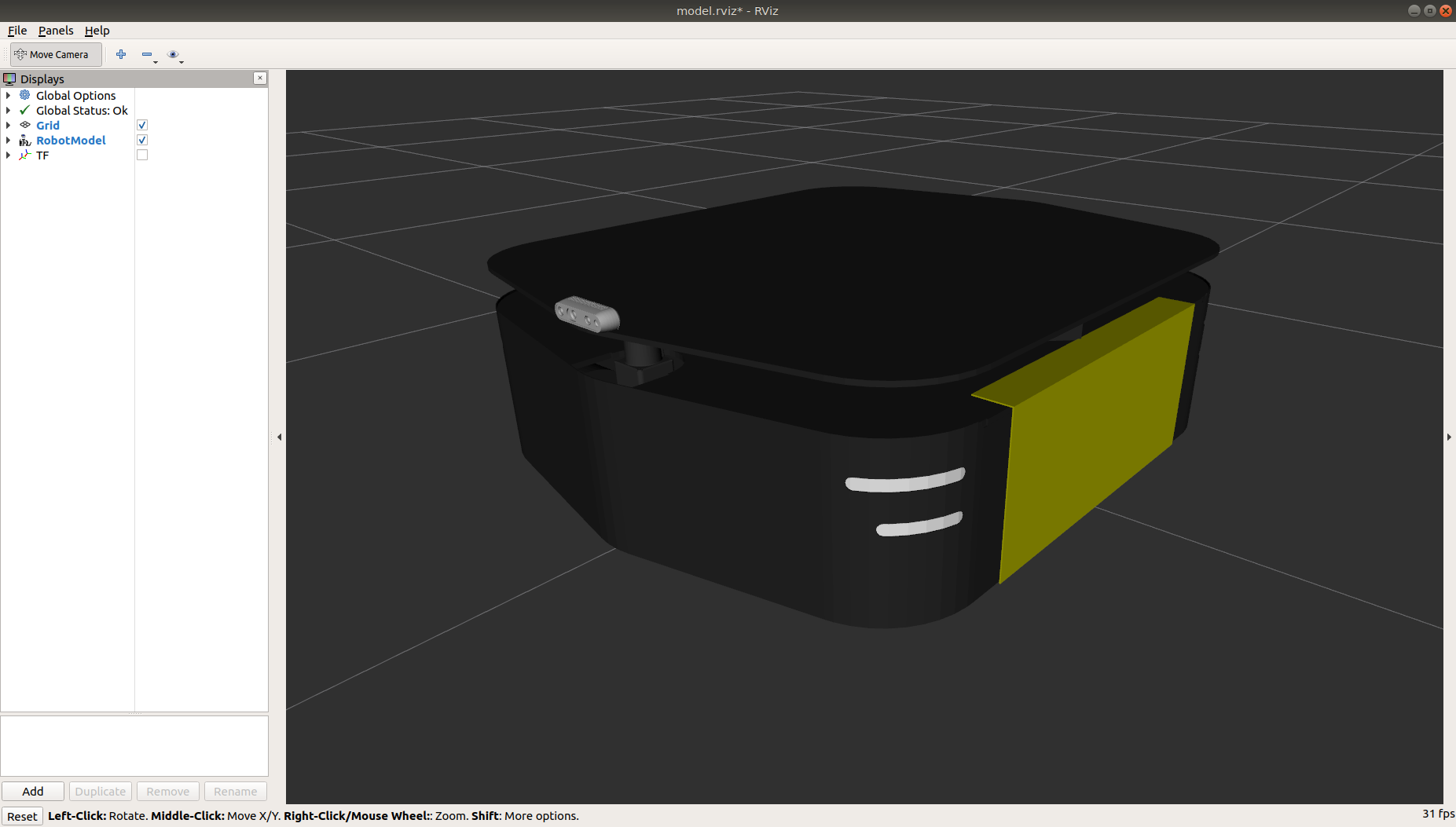Image resolution: width=1456 pixels, height=827 pixels.
Task: Click the blue plus add-tool icon
Action: pyautogui.click(x=121, y=54)
